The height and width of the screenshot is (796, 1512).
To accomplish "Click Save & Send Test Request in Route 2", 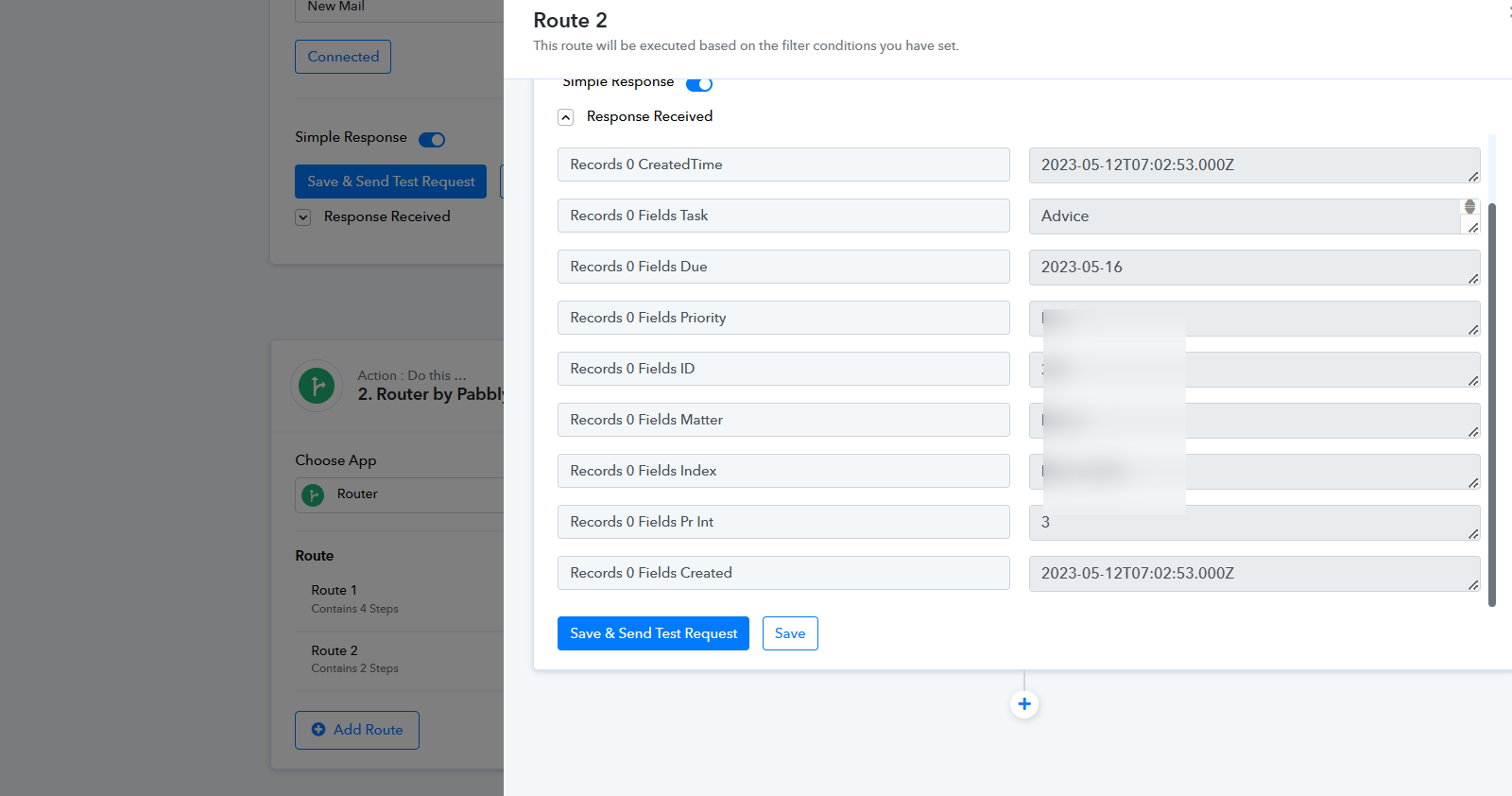I will pyautogui.click(x=653, y=633).
